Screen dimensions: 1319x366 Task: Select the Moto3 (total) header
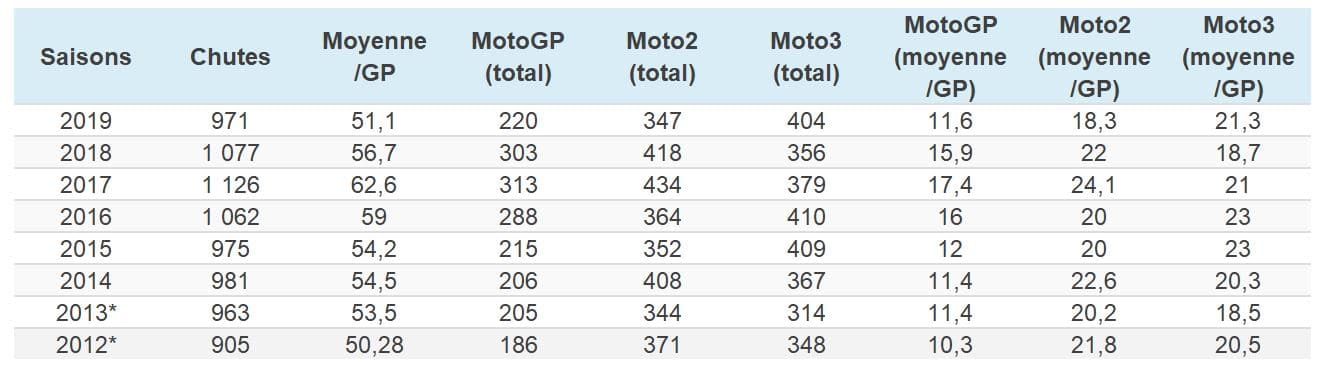(x=806, y=57)
